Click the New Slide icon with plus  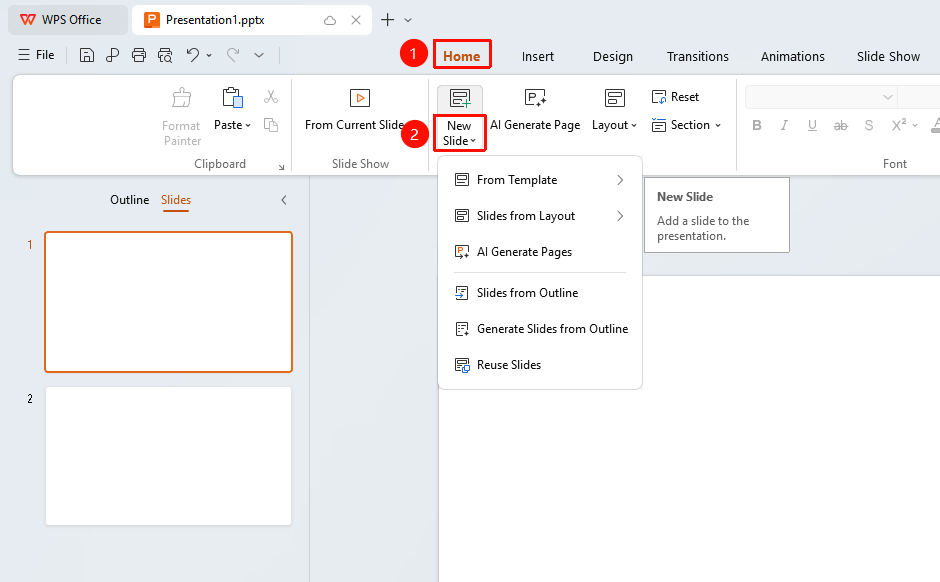click(x=460, y=98)
